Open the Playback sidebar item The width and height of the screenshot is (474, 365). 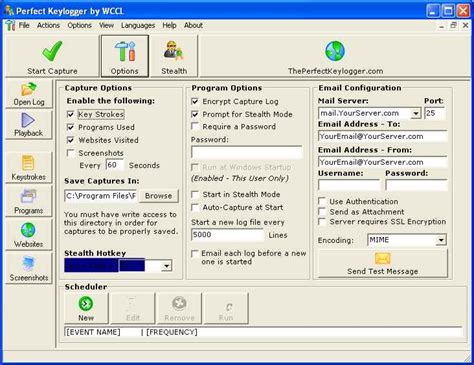pyautogui.click(x=29, y=125)
